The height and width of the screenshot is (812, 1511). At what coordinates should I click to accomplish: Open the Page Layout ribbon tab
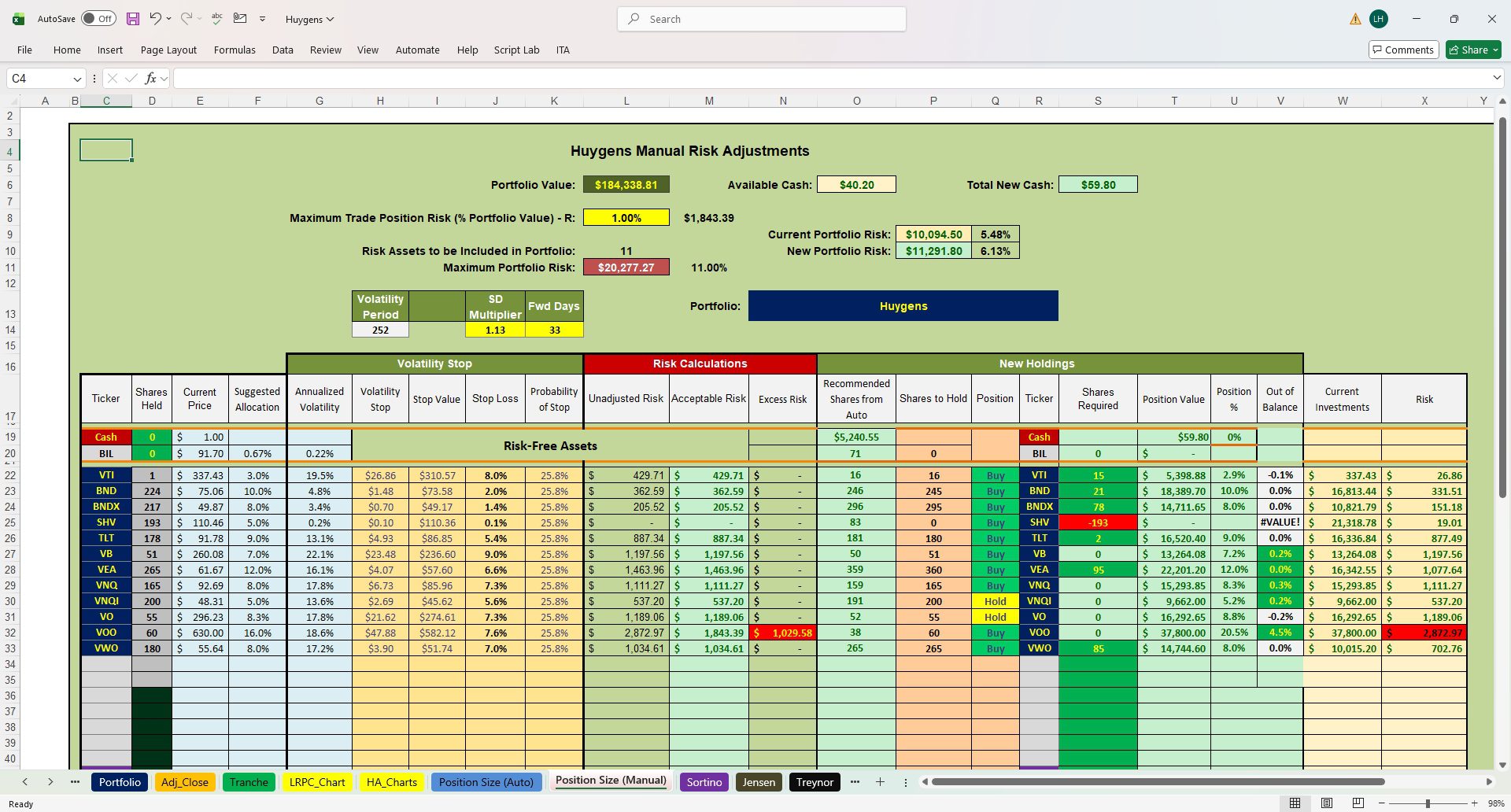[x=168, y=50]
